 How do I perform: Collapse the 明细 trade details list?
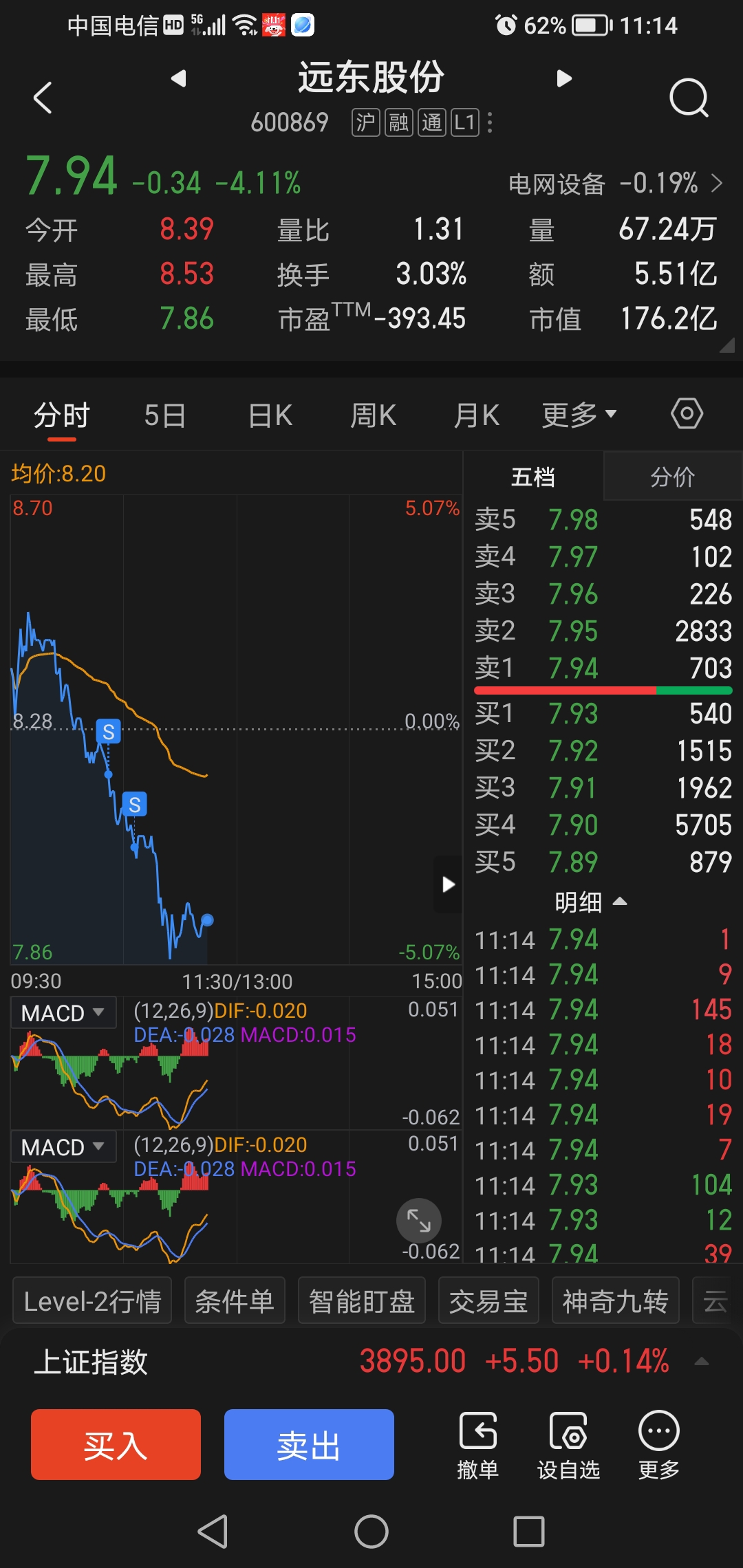point(590,902)
